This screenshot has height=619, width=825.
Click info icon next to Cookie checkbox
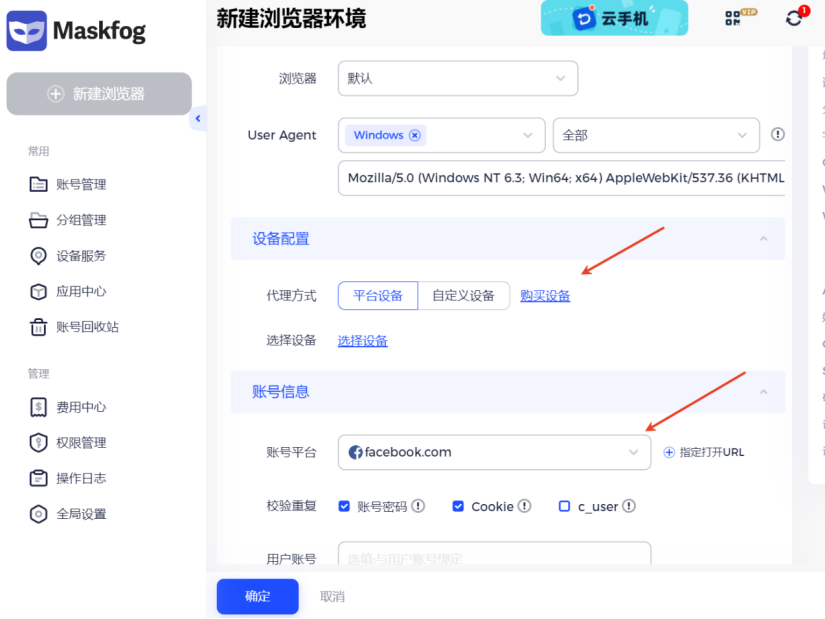pyautogui.click(x=524, y=506)
